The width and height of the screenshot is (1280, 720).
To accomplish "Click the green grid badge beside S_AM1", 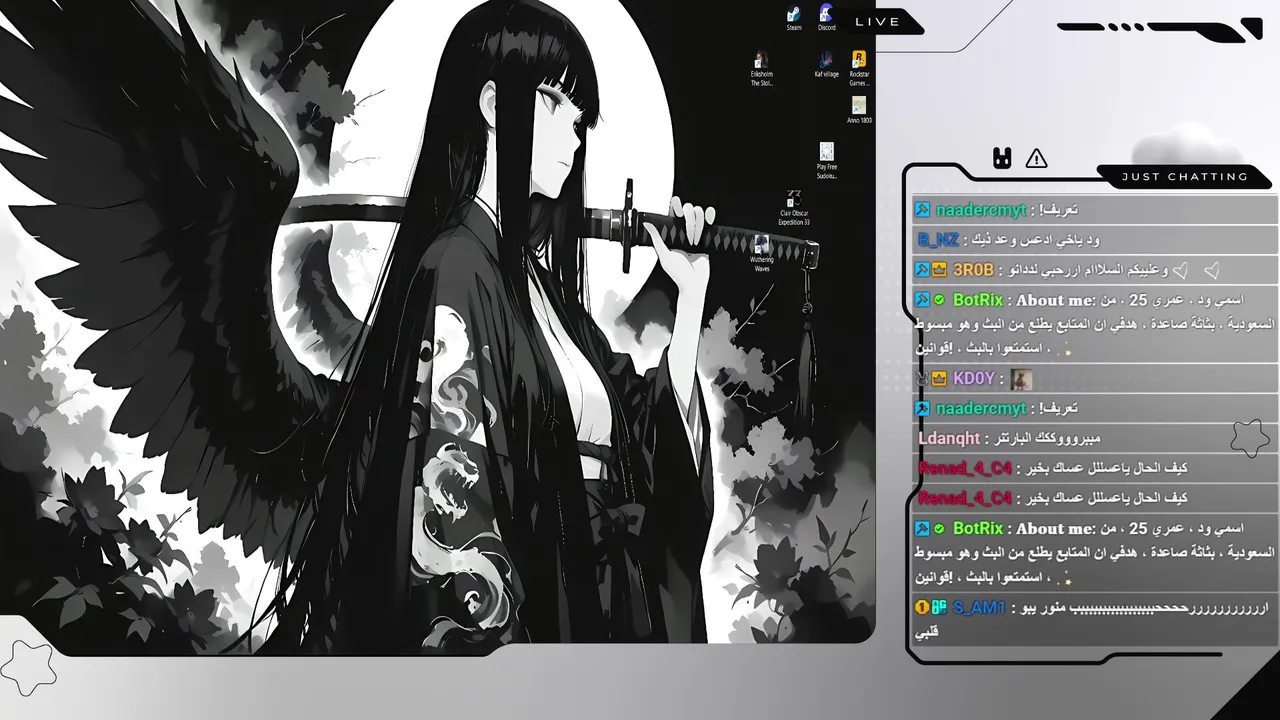I will (939, 607).
